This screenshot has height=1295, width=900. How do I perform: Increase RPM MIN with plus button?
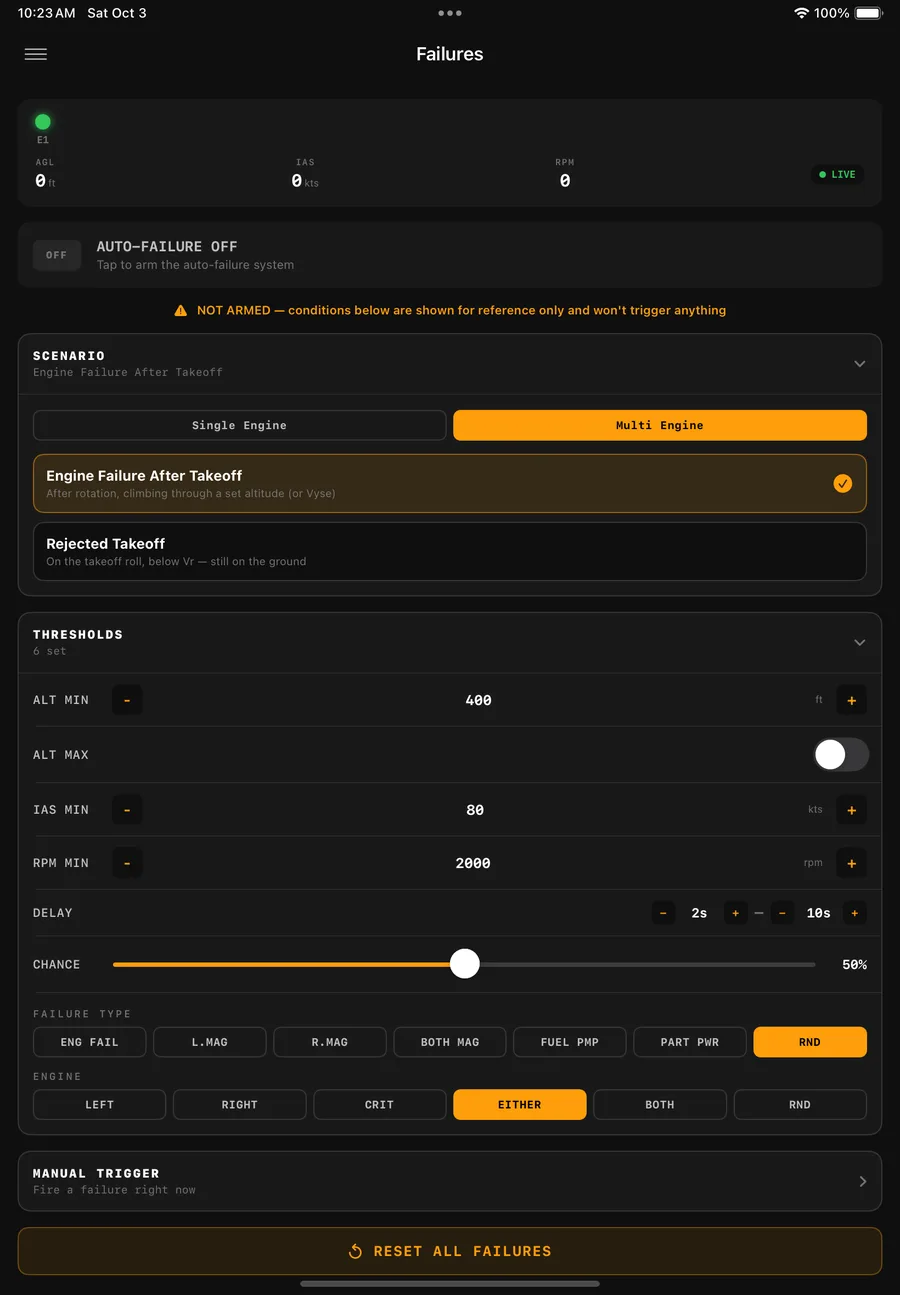click(x=852, y=863)
